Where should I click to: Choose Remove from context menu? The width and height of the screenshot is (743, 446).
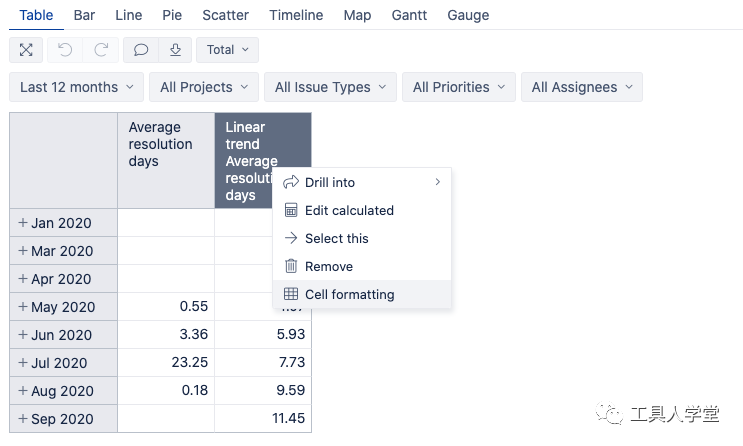pyautogui.click(x=362, y=266)
